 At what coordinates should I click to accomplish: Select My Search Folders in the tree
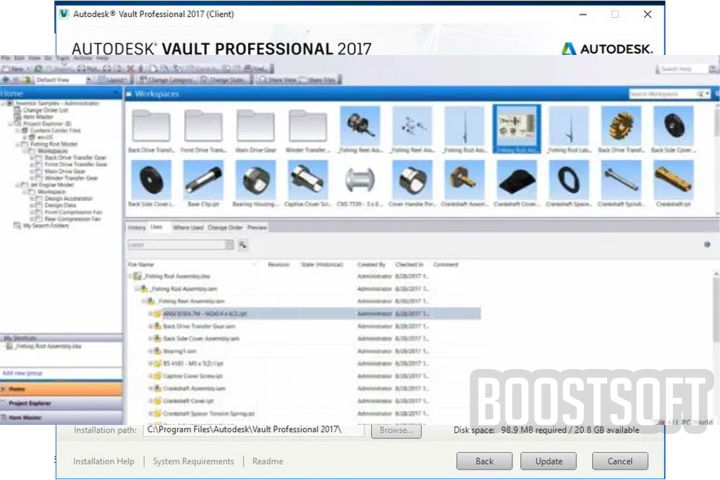[x=46, y=226]
